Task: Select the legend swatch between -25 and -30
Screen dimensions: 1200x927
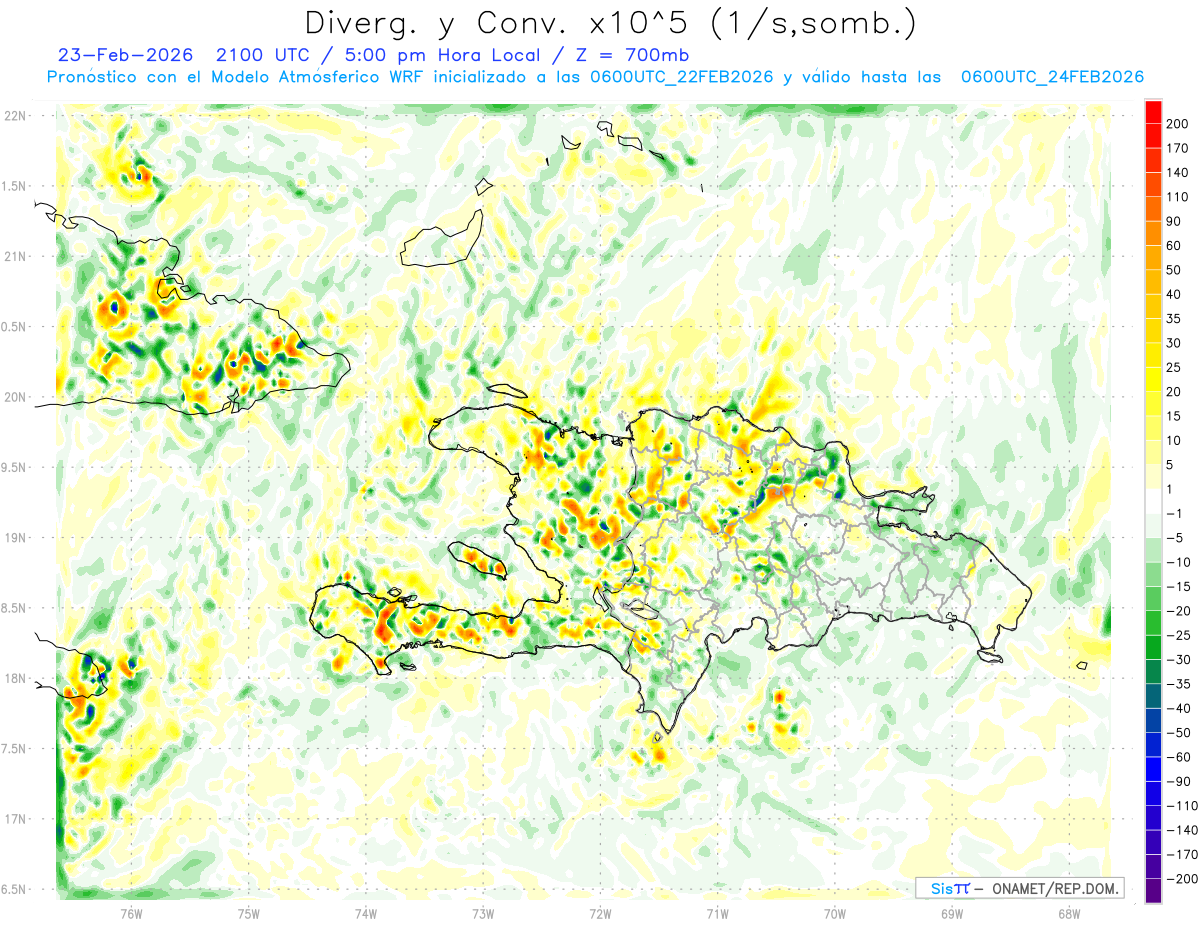Action: coord(1153,647)
